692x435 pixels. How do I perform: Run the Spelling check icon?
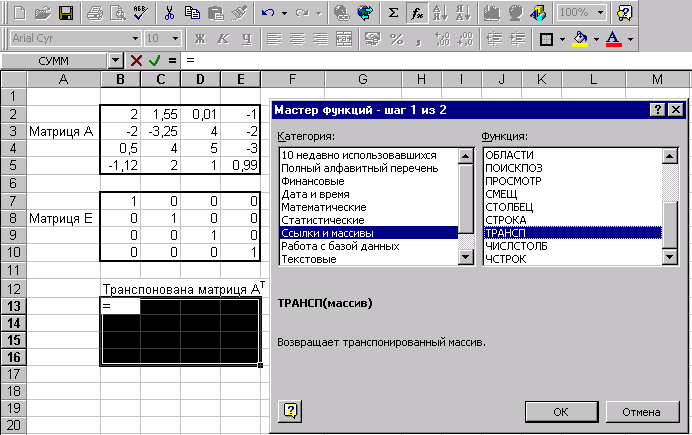[x=140, y=13]
